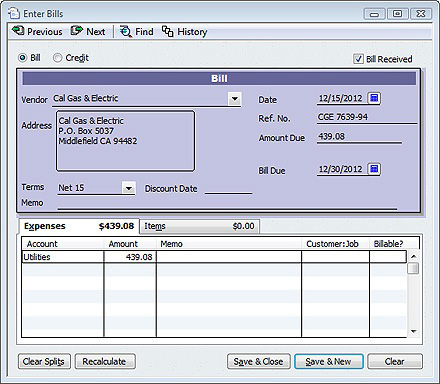
Task: Click the expenses table scroll down arrow
Action: (x=413, y=331)
